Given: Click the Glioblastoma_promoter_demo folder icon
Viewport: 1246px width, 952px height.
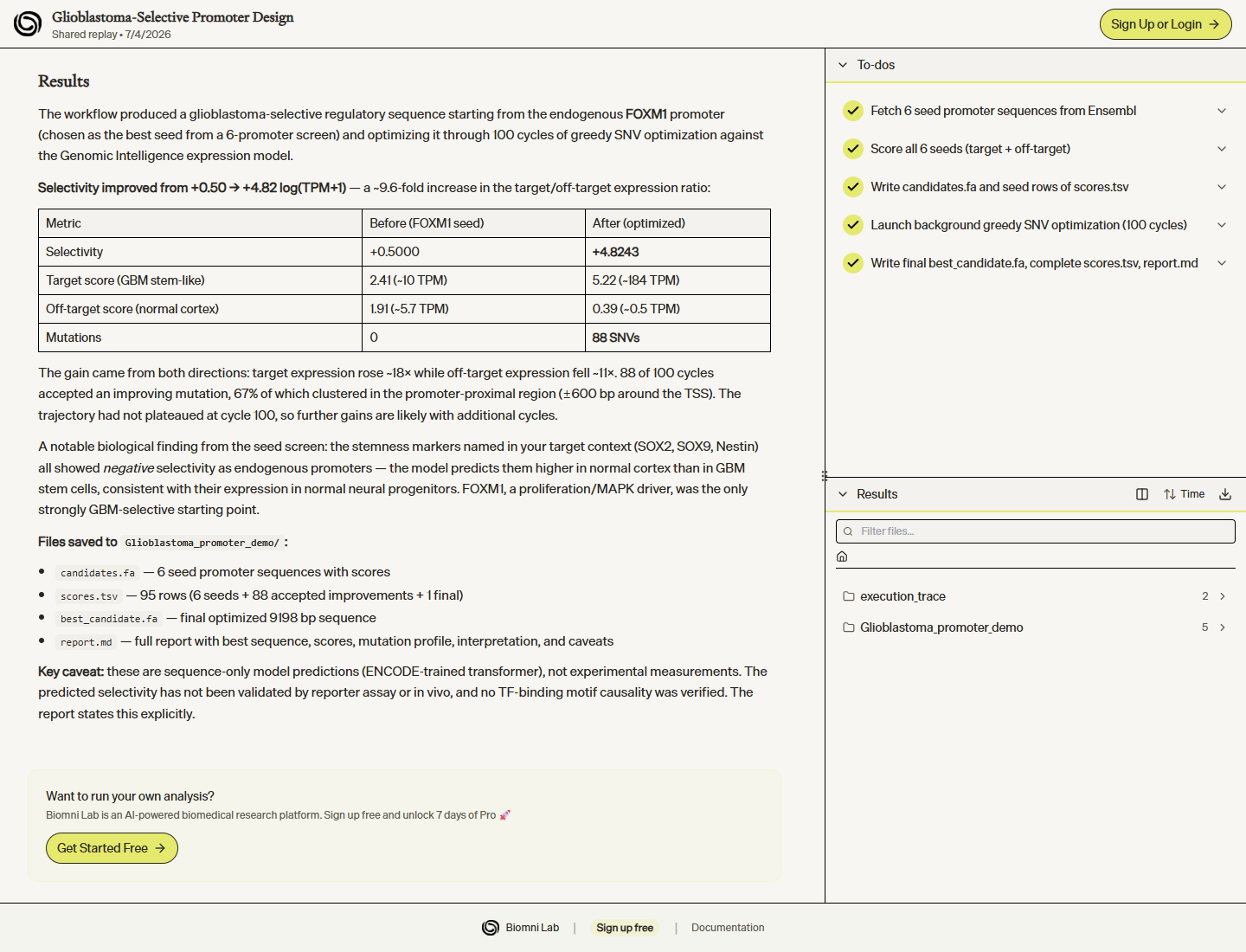Looking at the screenshot, I should [x=849, y=627].
